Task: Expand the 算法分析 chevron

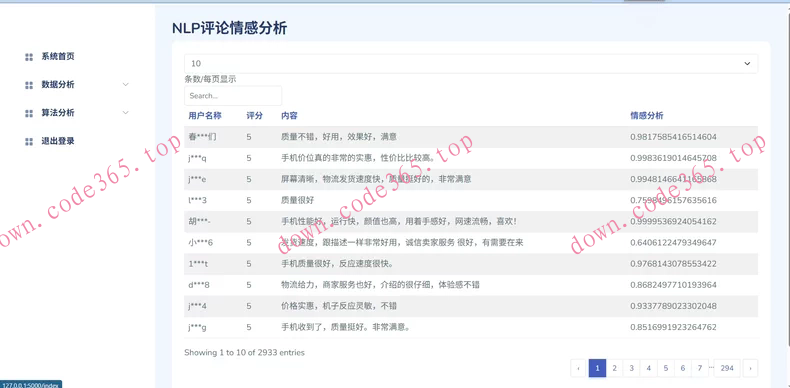Action: click(126, 113)
